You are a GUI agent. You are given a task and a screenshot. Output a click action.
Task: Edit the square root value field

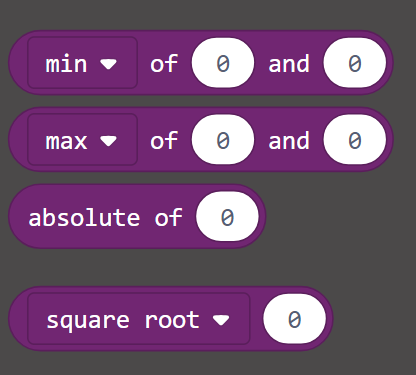[x=295, y=319]
